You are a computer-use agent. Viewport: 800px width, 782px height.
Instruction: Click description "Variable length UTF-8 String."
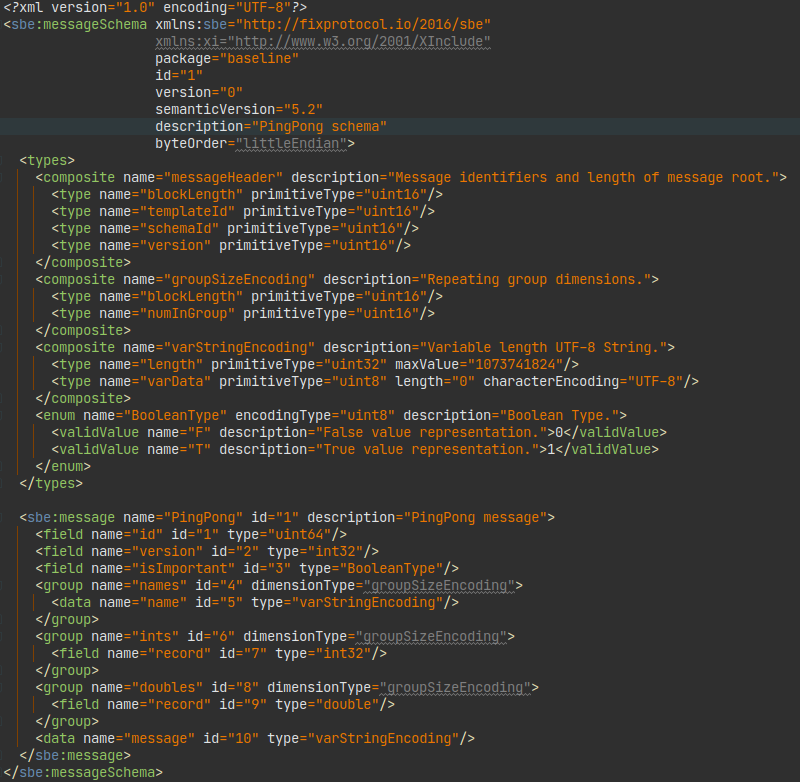coord(543,347)
